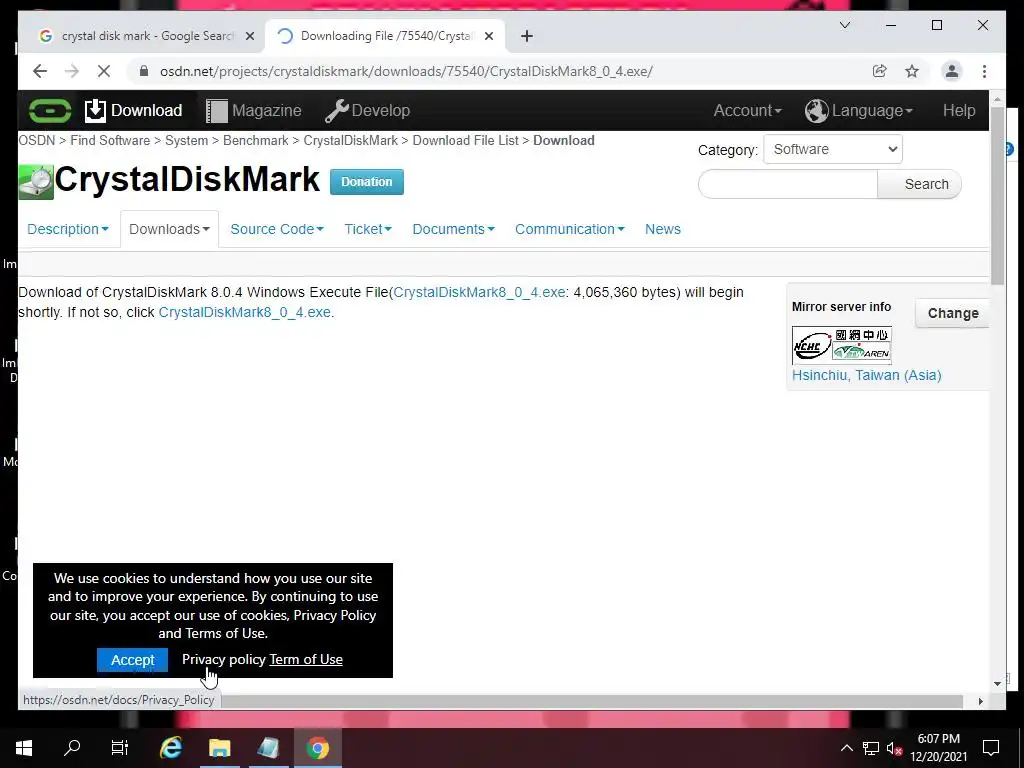Image resolution: width=1024 pixels, height=768 pixels.
Task: Click the NCHC mirror server logo
Action: [841, 345]
